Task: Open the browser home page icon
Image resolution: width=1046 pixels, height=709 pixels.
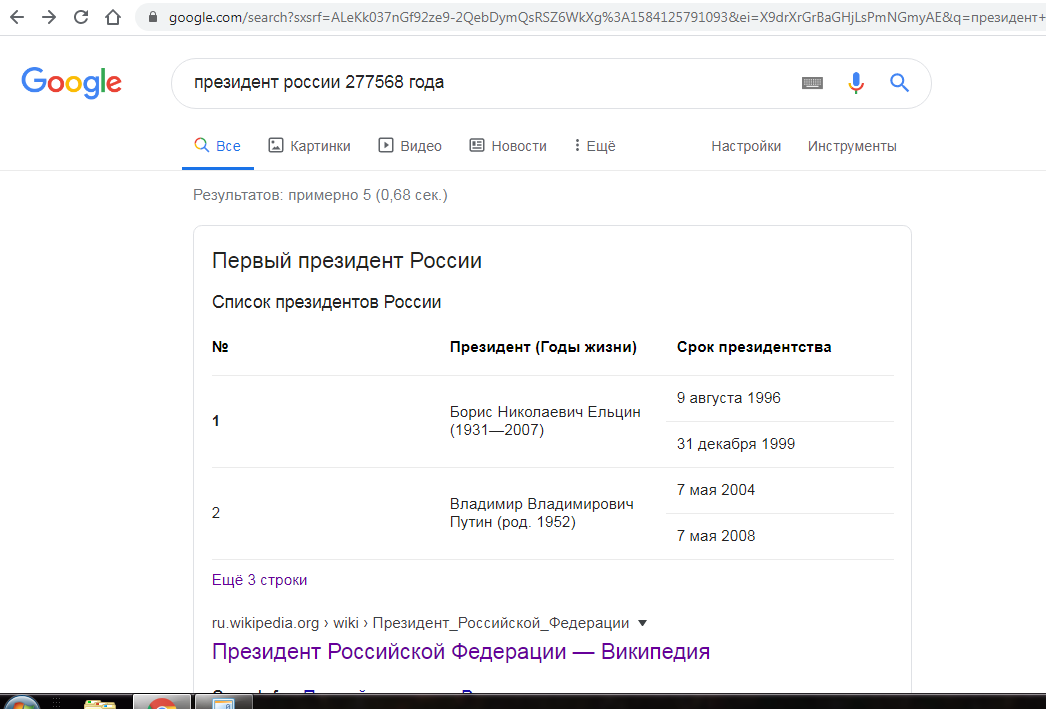Action: (x=113, y=17)
